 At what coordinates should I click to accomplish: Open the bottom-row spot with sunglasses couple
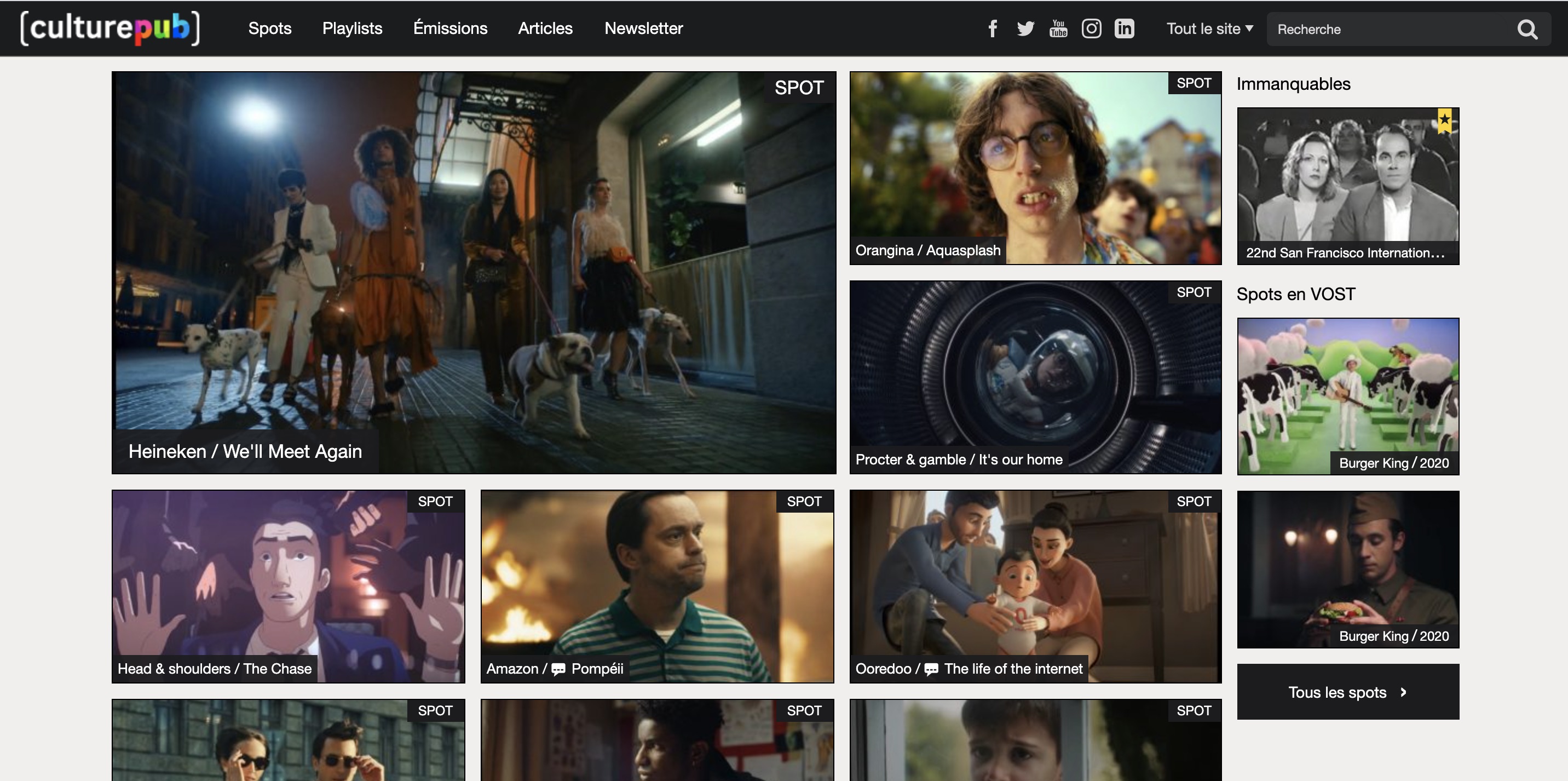click(x=289, y=740)
